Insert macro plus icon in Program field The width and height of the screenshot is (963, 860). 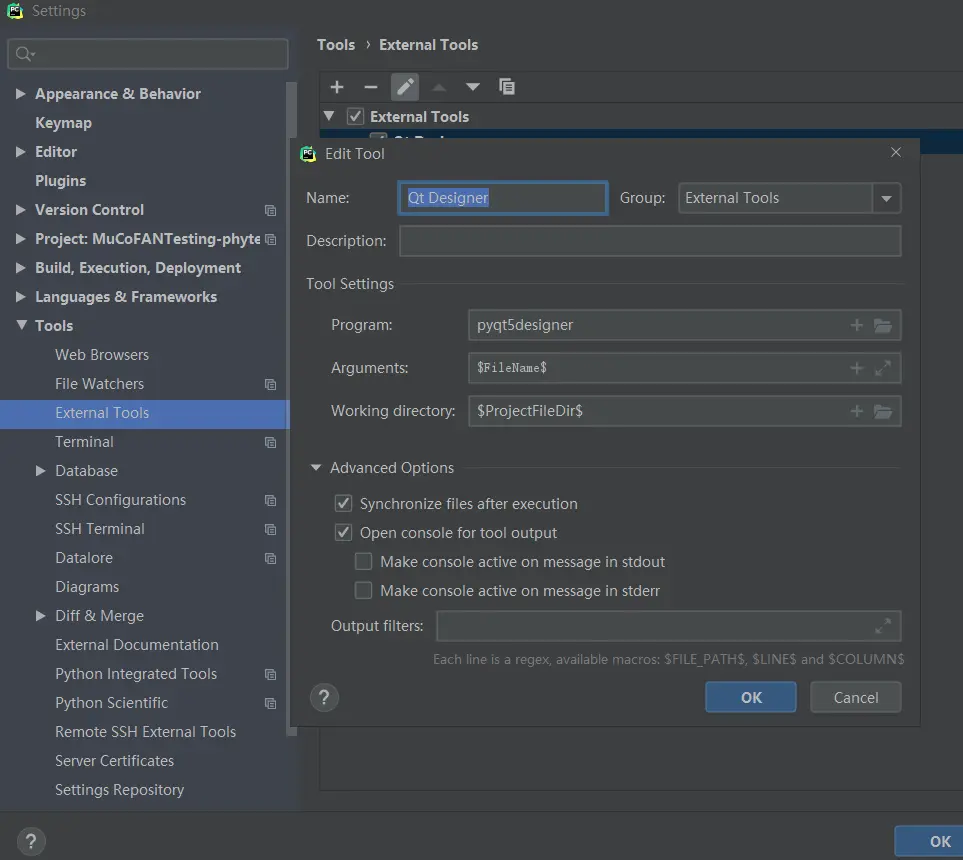(x=856, y=325)
